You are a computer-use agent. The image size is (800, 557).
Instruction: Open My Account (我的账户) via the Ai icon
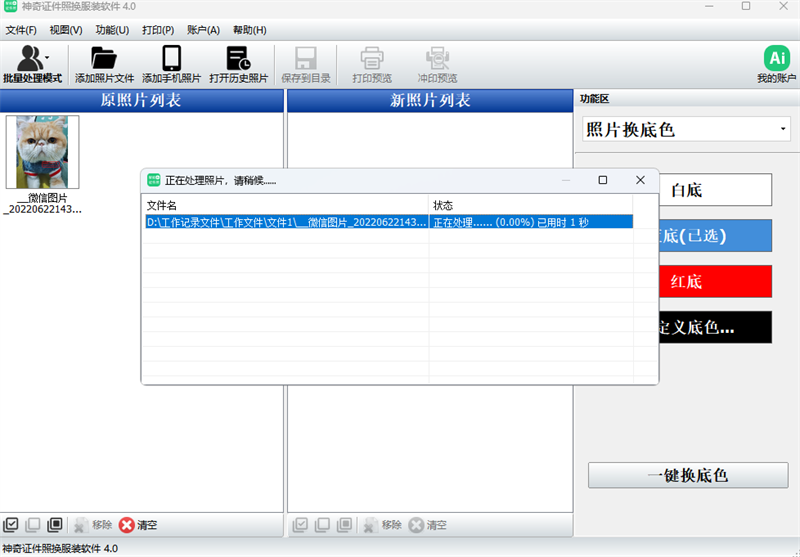pyautogui.click(x=777, y=58)
